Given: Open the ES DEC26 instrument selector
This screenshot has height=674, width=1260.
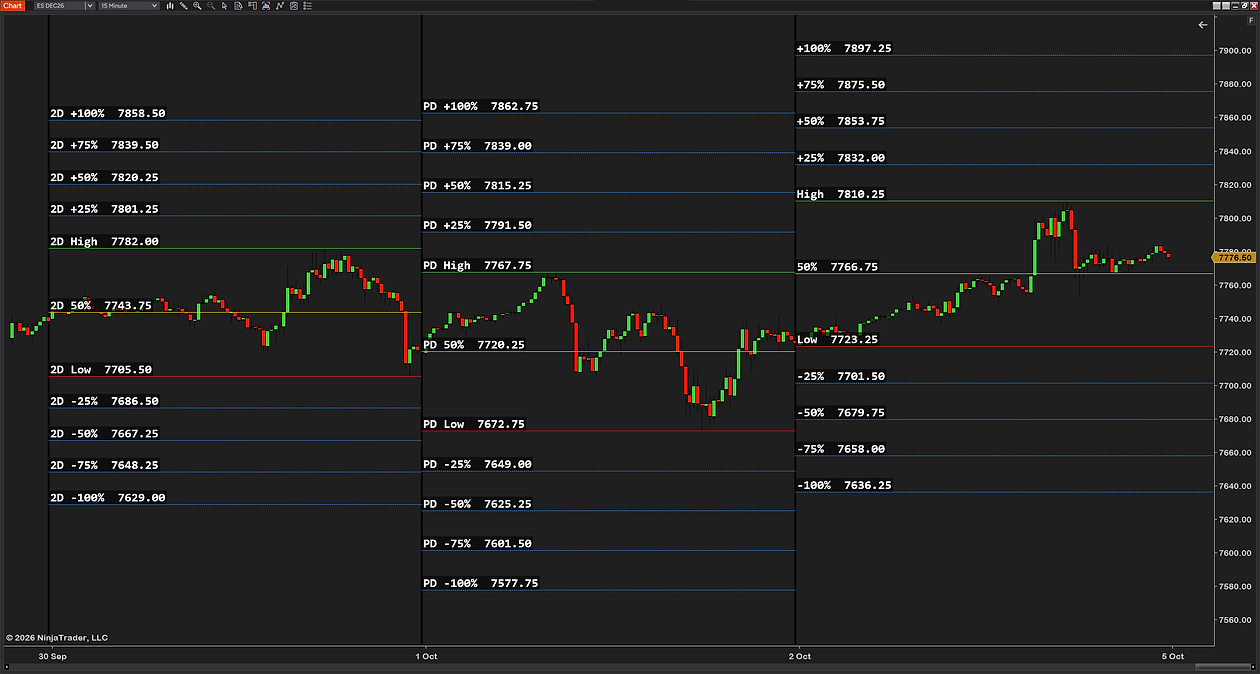Looking at the screenshot, I should (x=64, y=6).
